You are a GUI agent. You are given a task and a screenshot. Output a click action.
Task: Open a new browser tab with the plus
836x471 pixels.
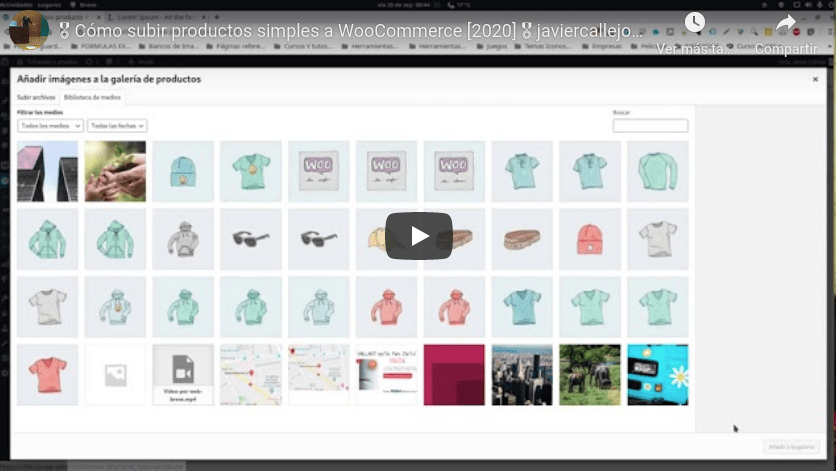[216, 17]
